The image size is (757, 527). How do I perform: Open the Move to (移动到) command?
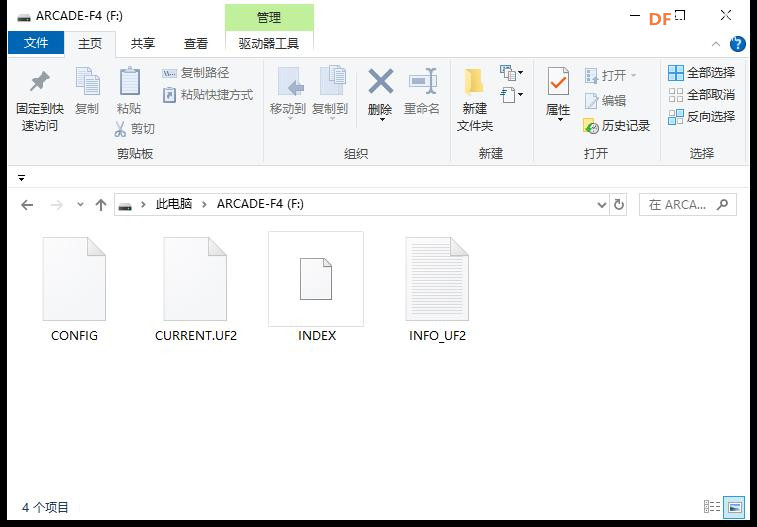[288, 93]
